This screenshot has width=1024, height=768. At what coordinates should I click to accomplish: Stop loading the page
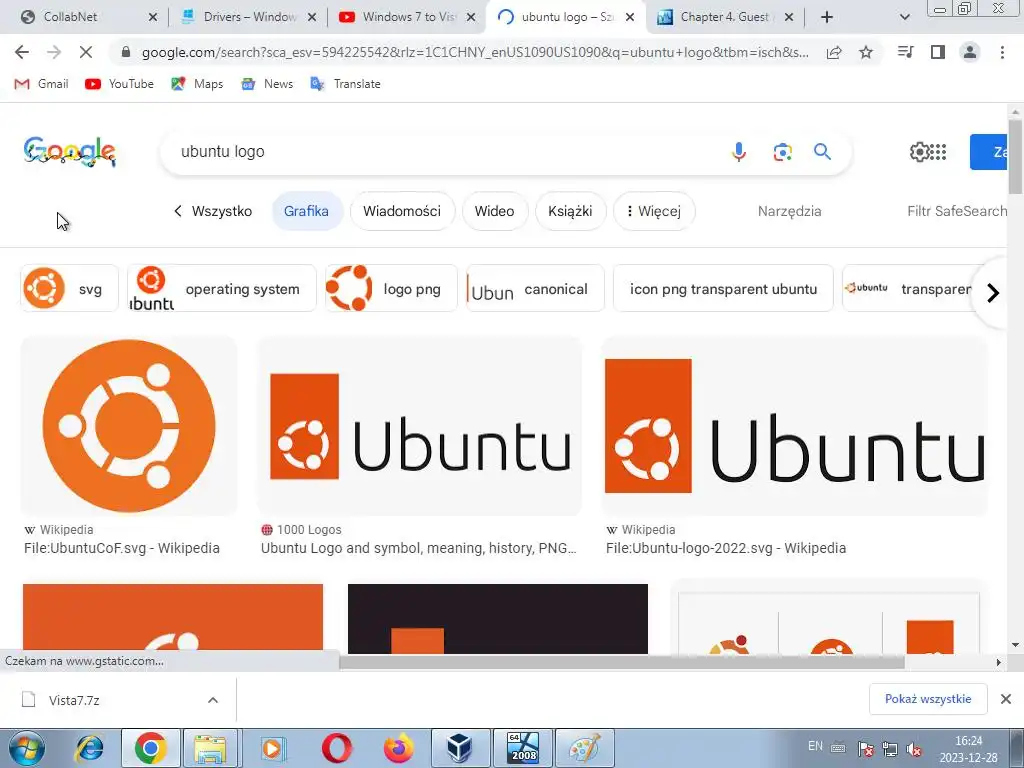point(86,52)
